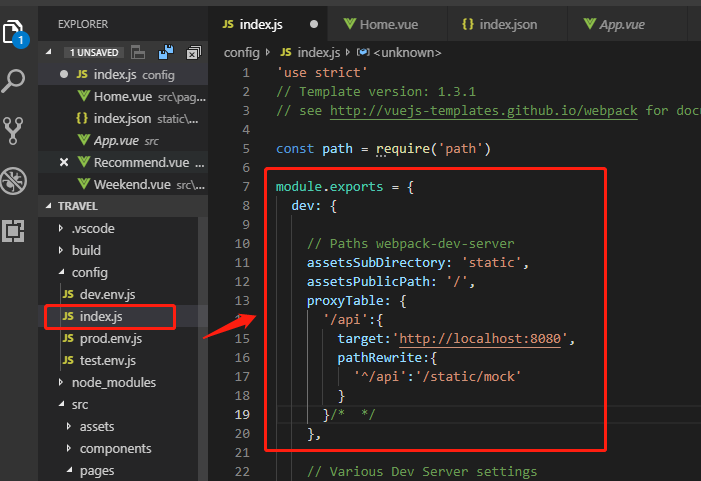The width and height of the screenshot is (701, 481).
Task: Expand the .vscode folder
Action: (x=61, y=228)
